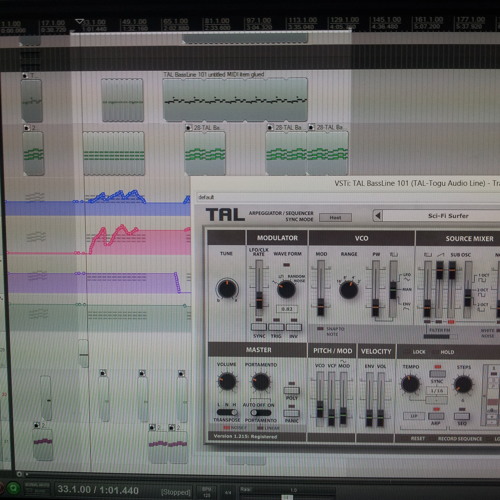Flip the PORTAMENTO AUTO/OFF/ON switch
Viewport: 500px width, 500px height.
(x=260, y=413)
